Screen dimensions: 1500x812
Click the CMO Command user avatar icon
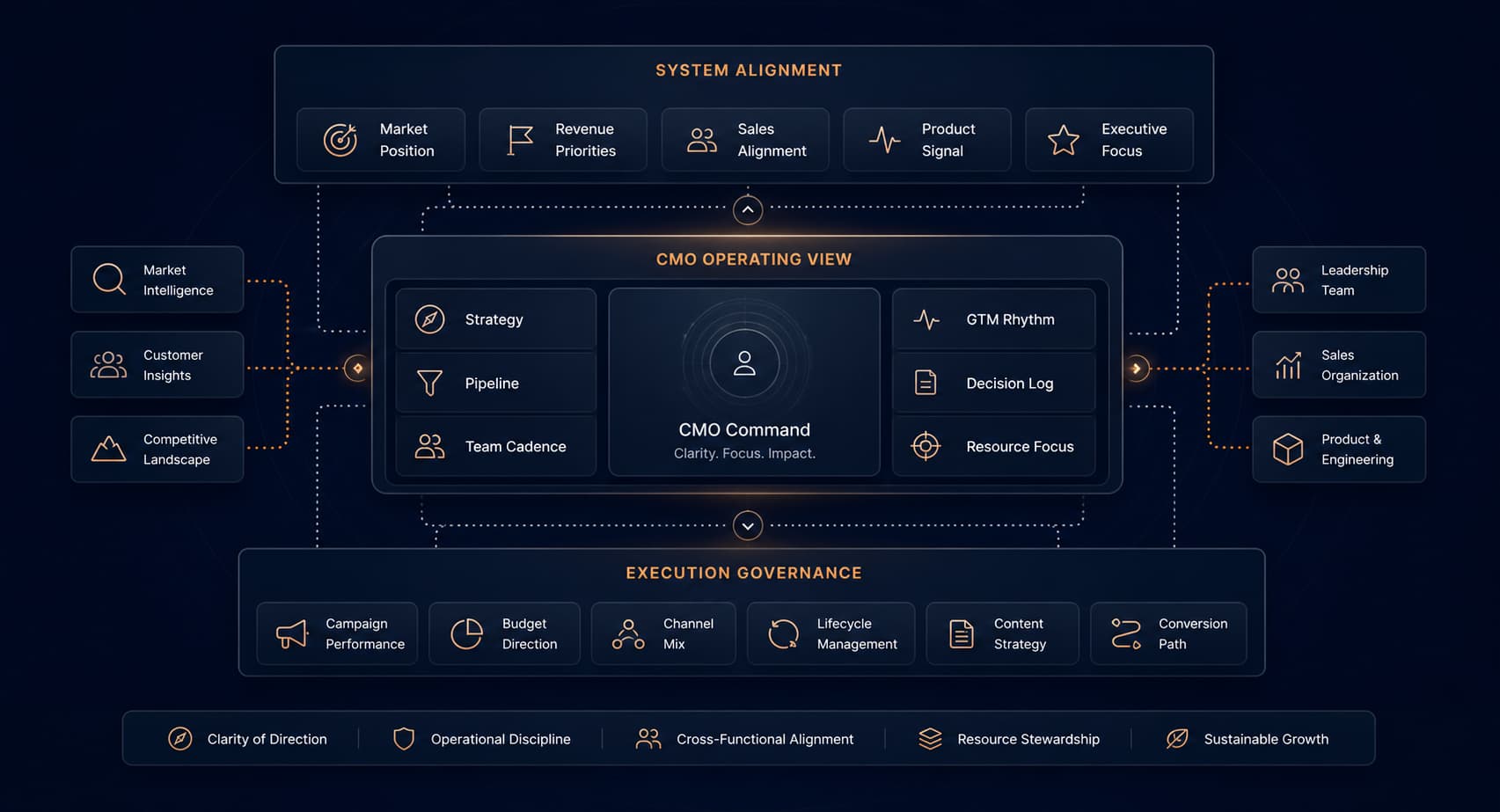[x=744, y=363]
